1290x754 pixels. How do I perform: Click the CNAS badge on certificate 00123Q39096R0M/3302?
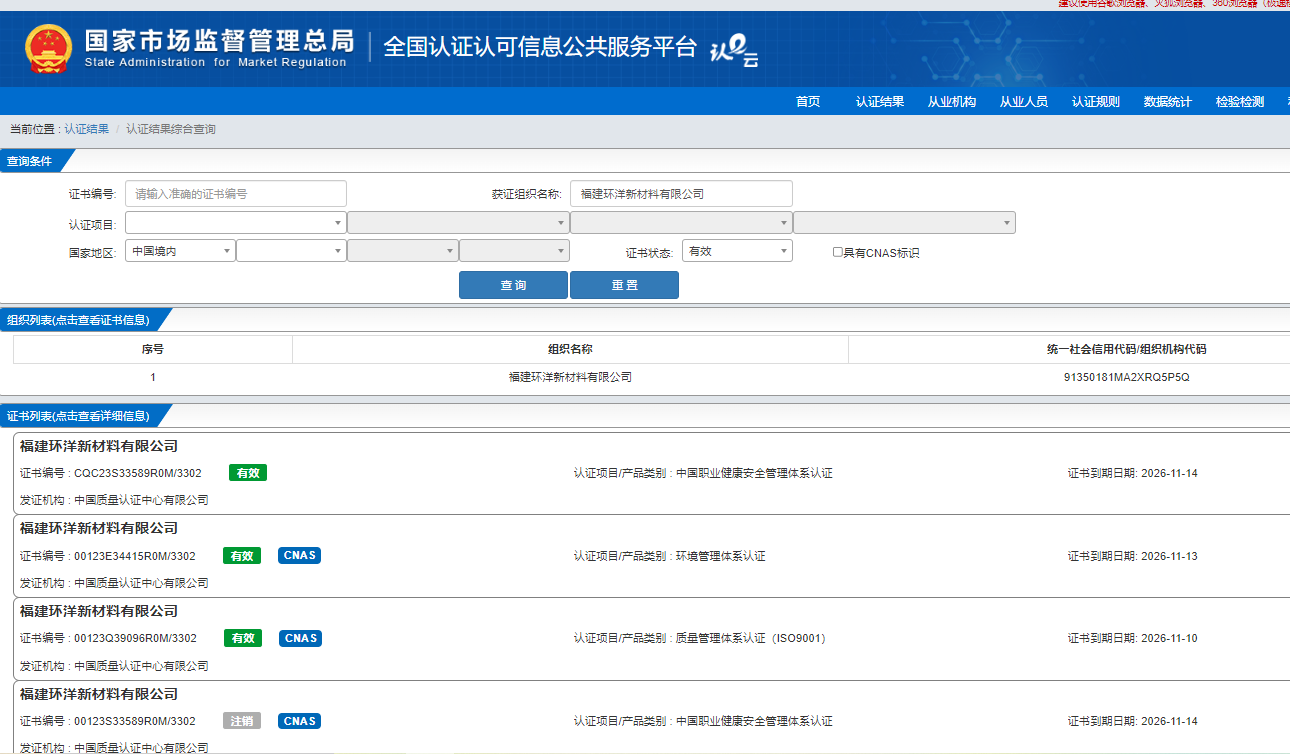click(299, 638)
